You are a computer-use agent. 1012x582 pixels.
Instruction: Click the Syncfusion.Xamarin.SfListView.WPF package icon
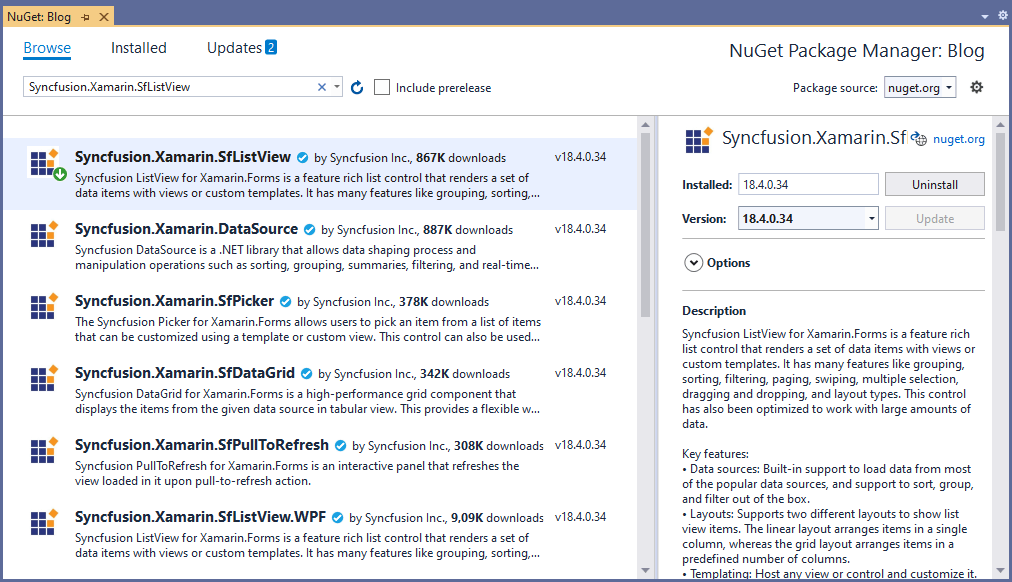44,523
